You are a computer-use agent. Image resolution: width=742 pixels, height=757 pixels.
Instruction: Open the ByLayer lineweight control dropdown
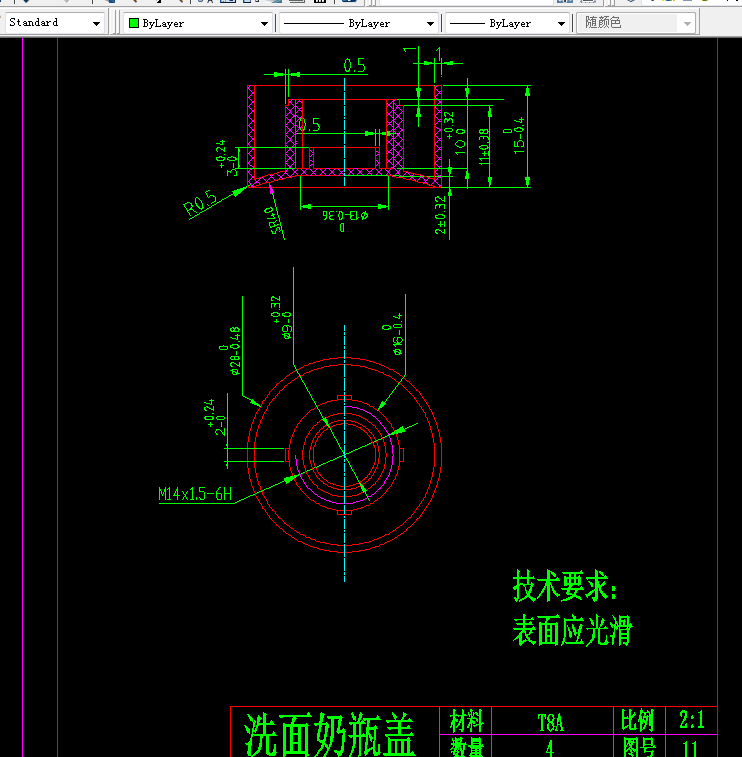(507, 23)
